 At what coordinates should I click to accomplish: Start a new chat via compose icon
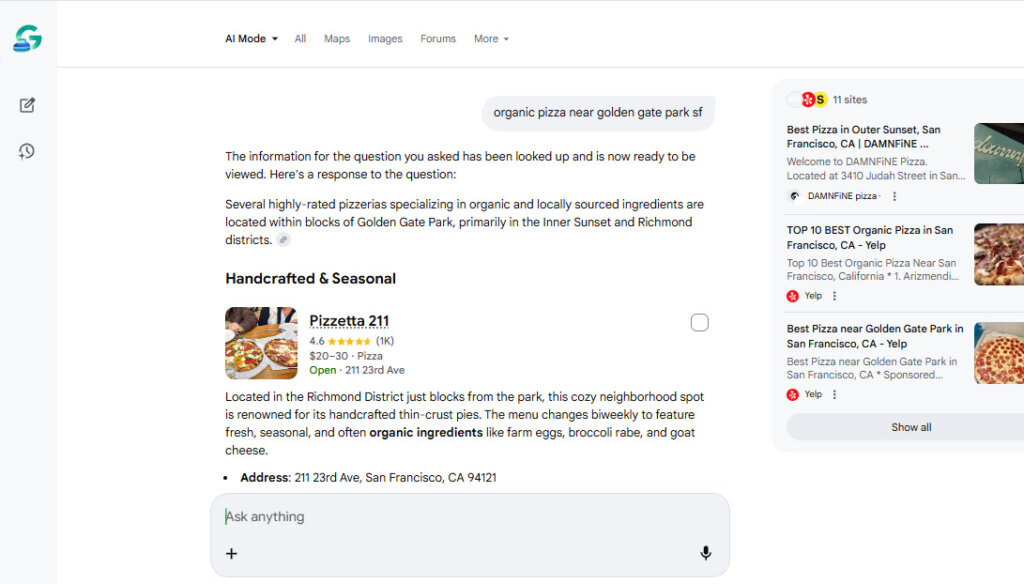pyautogui.click(x=27, y=105)
